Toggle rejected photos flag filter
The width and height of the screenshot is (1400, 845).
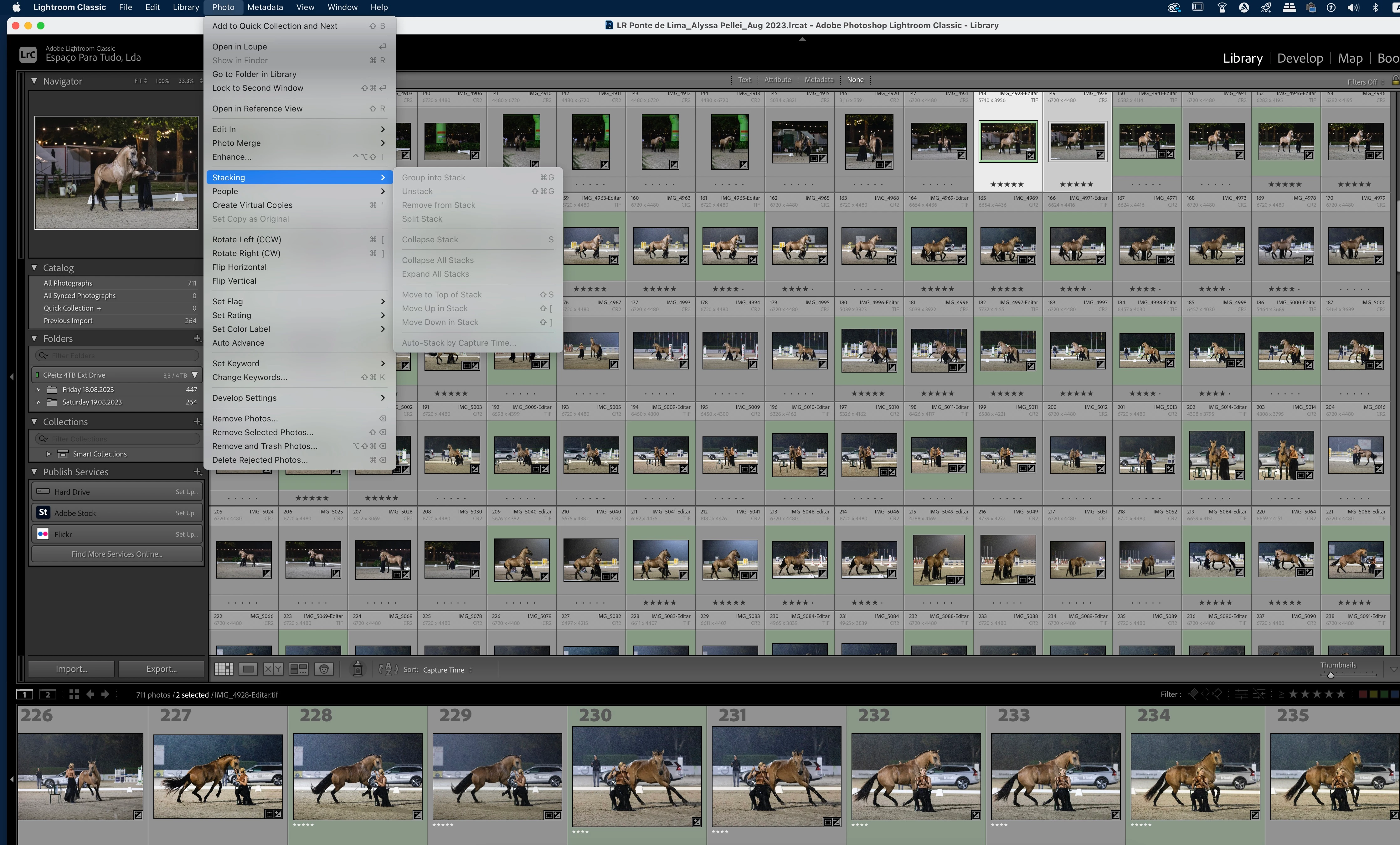pyautogui.click(x=1217, y=694)
